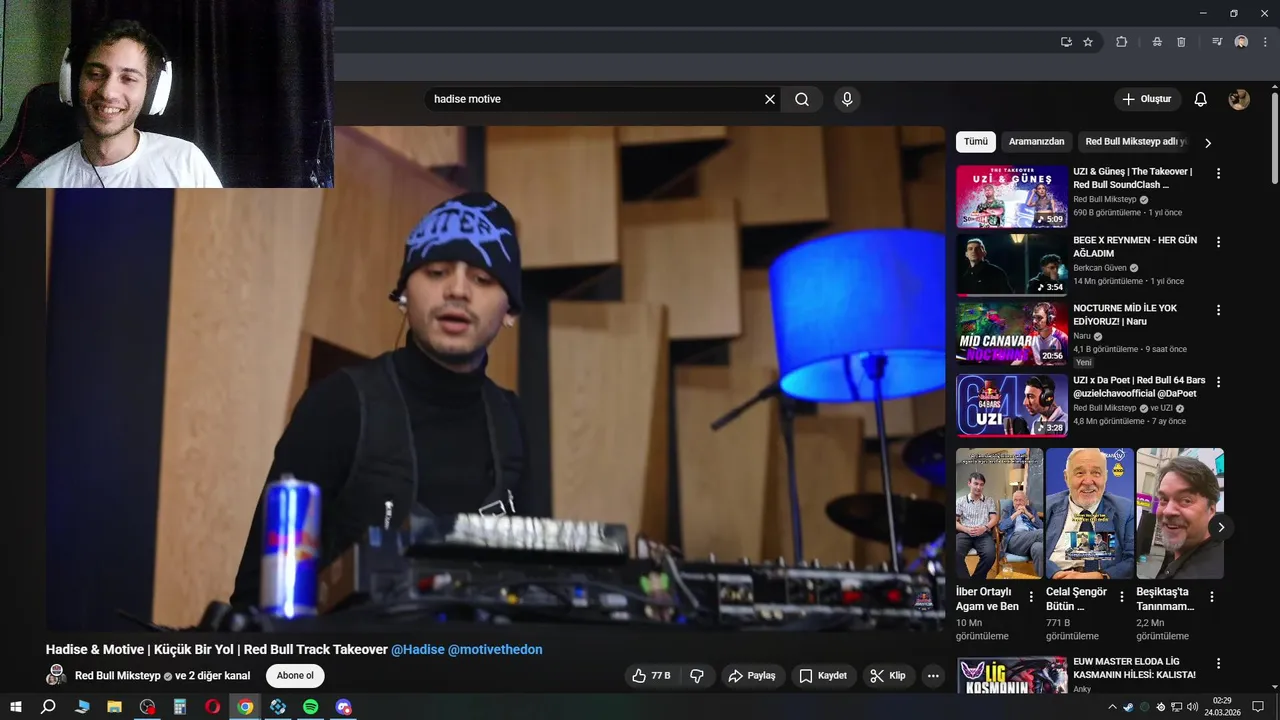Open taskbar clock 02:29 date

tap(1222, 707)
